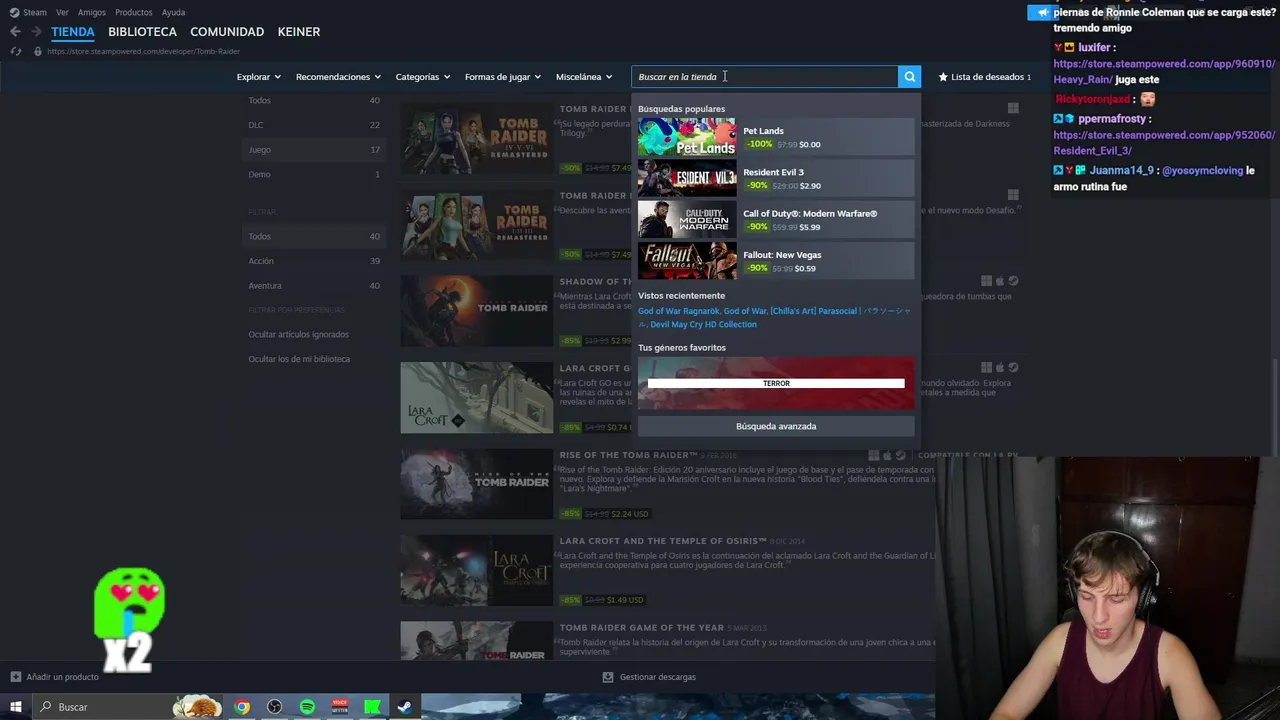This screenshot has width=1280, height=720.
Task: Click the Resident Evil 3 search thumbnail
Action: pos(687,178)
